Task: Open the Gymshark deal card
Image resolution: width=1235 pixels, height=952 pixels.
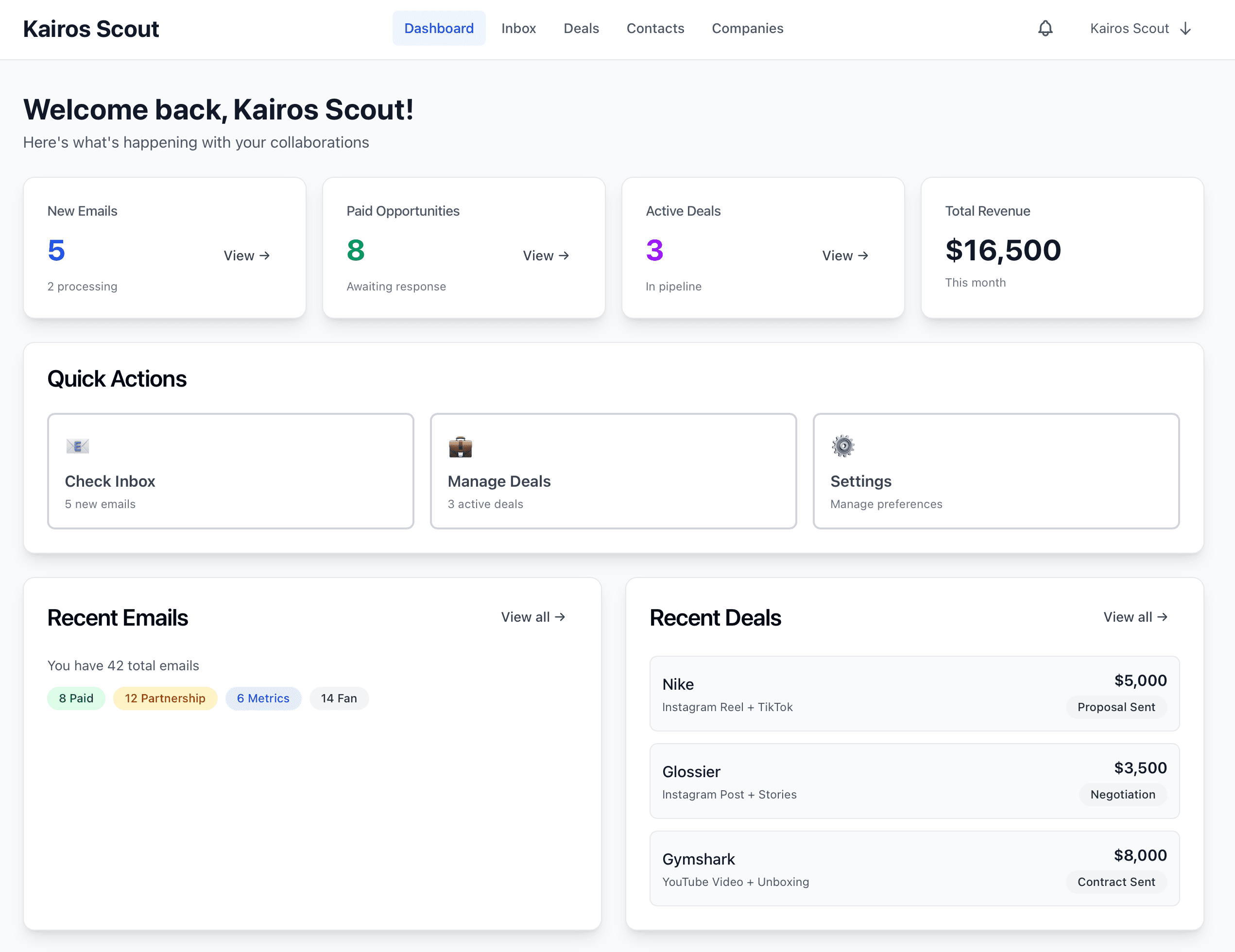Action: pos(914,868)
